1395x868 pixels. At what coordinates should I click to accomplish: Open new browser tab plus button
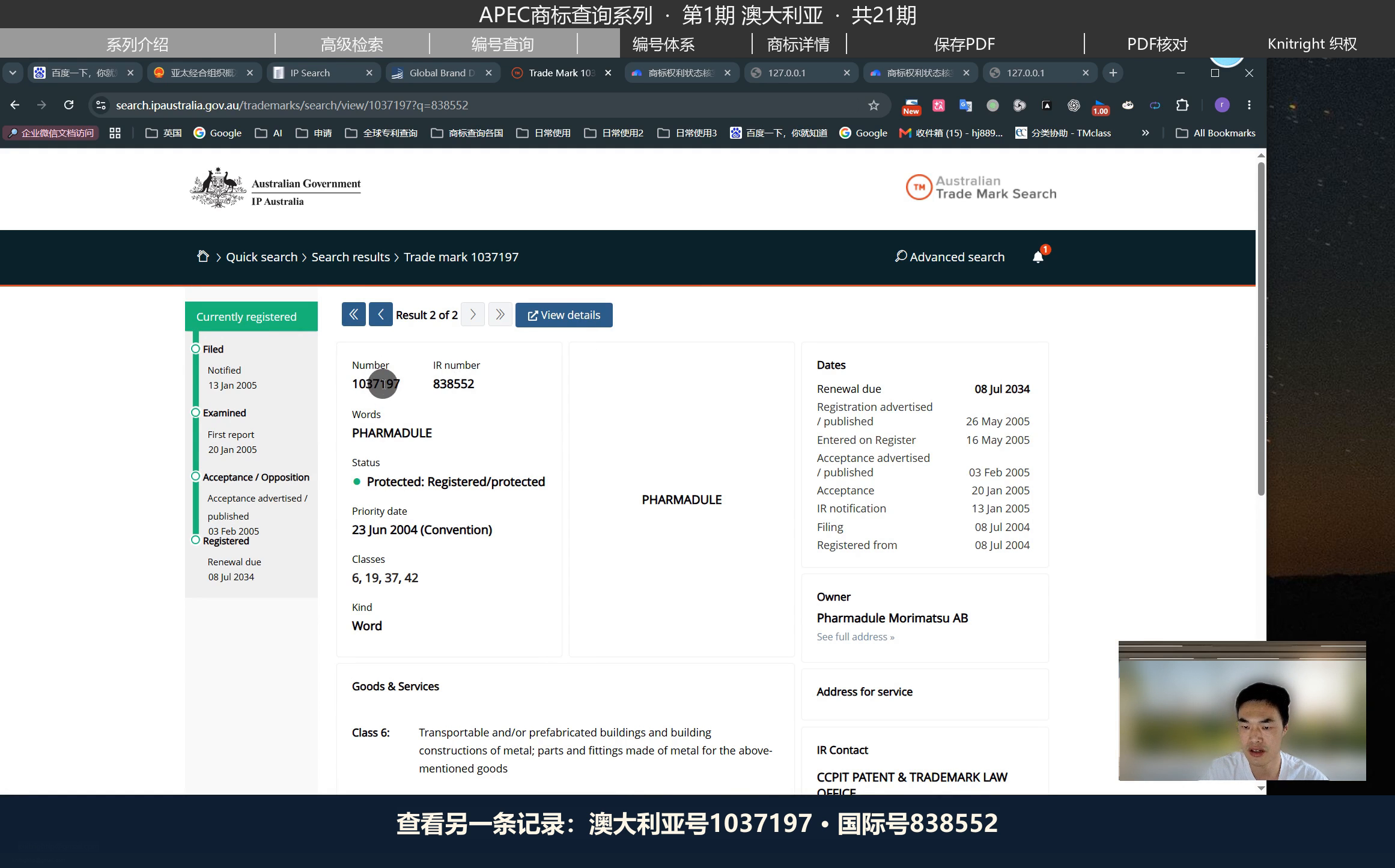(1113, 73)
